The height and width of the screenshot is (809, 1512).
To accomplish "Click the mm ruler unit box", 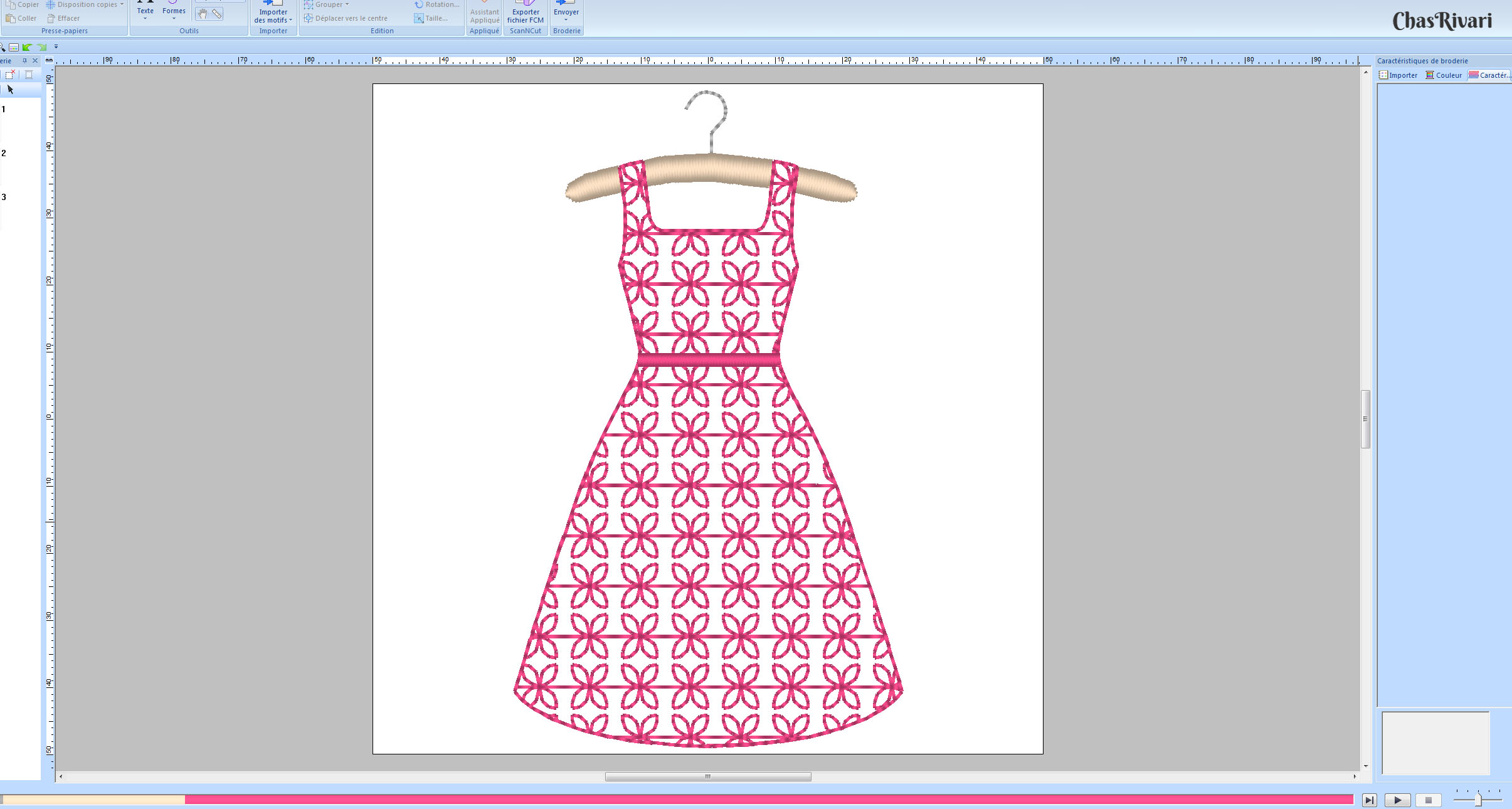I will (x=49, y=60).
